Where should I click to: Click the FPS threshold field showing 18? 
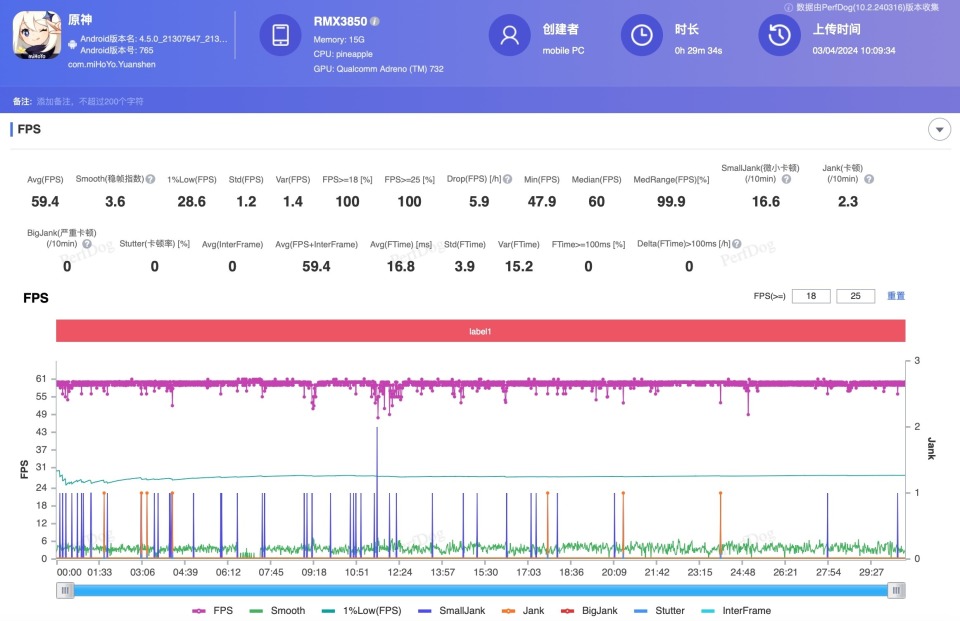pos(811,296)
